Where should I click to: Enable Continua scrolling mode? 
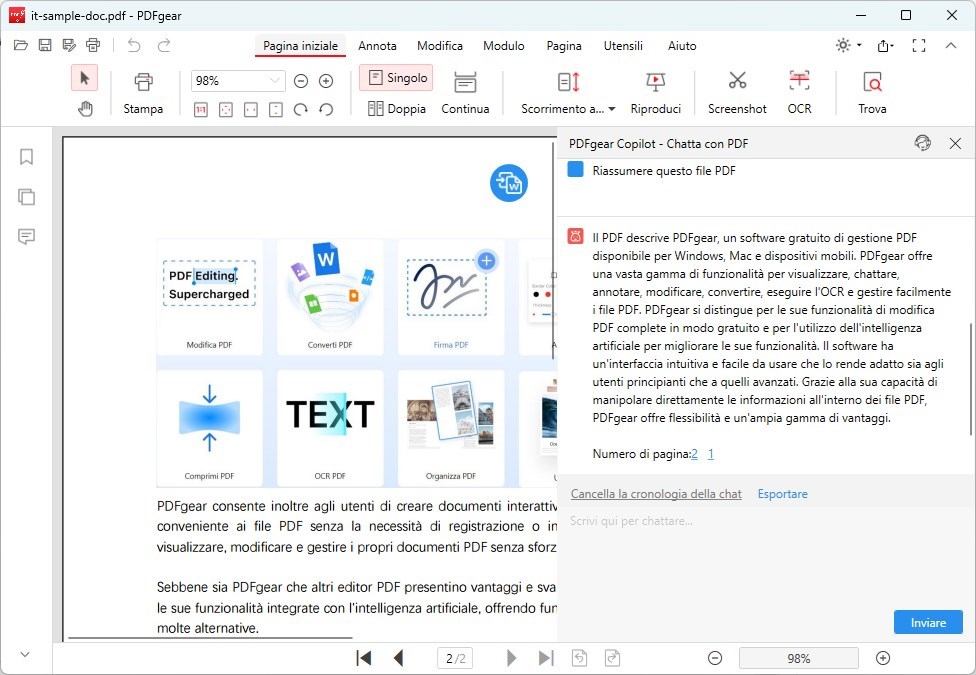tap(465, 92)
